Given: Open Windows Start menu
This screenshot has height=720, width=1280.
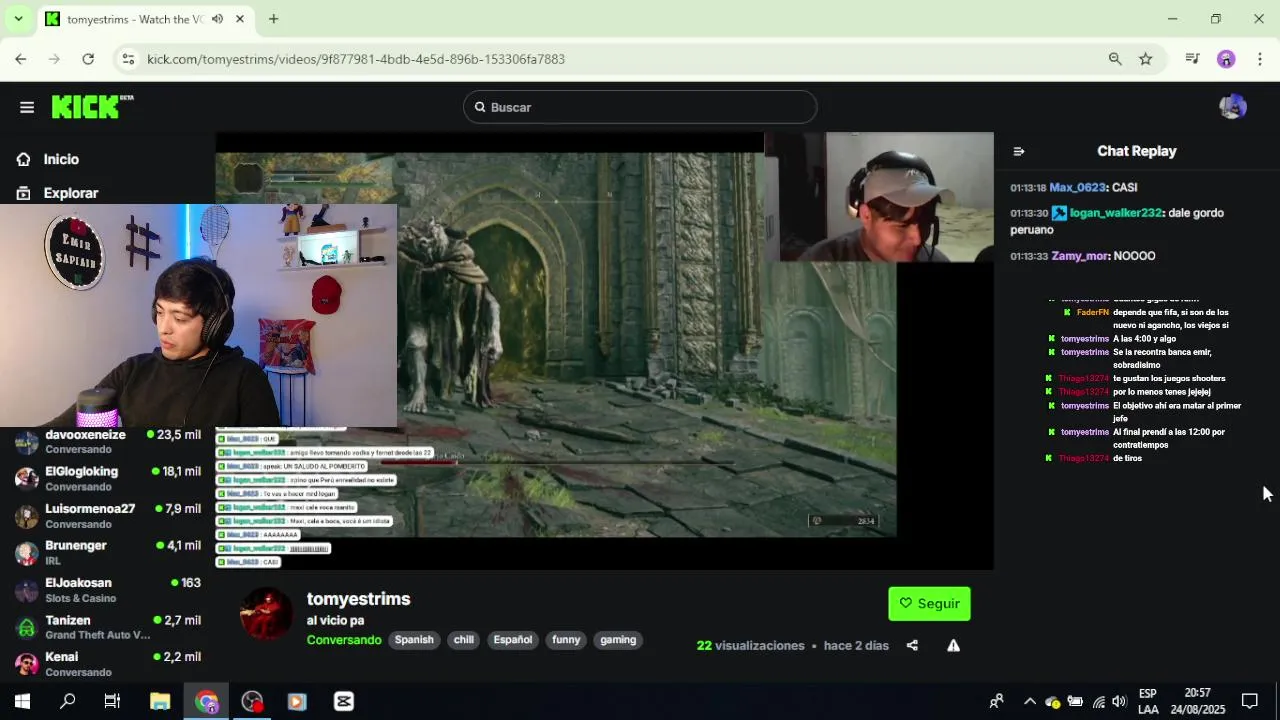Looking at the screenshot, I should pyautogui.click(x=22, y=701).
